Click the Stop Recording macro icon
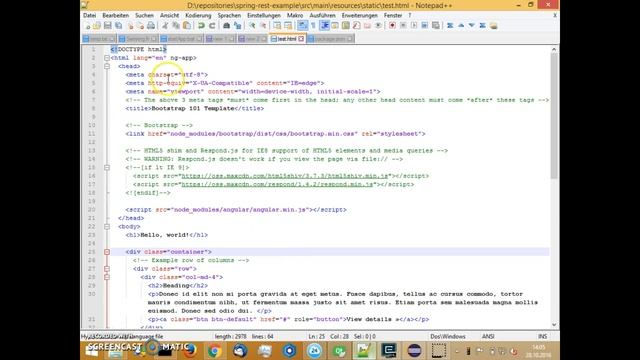This screenshot has height=360, width=640. [403, 26]
